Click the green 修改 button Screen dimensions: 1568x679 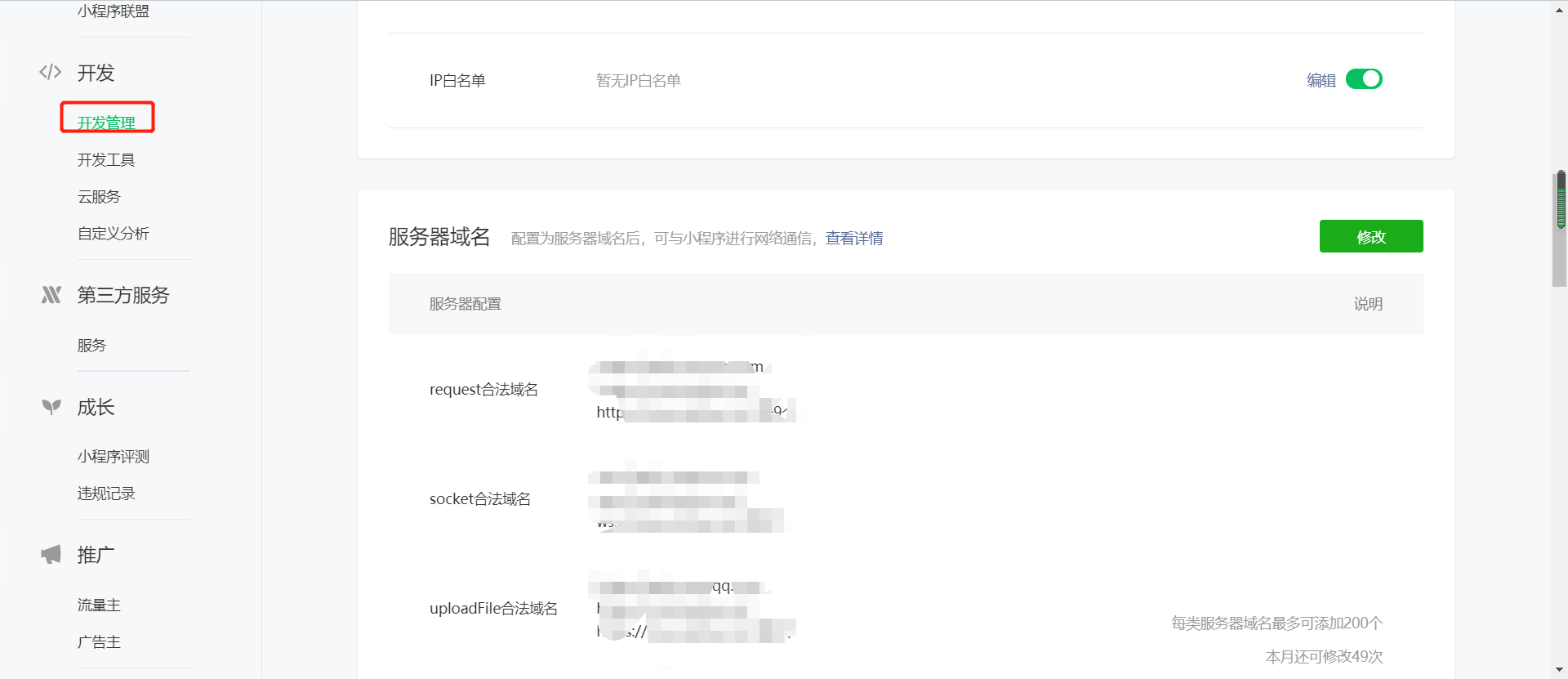(x=1370, y=236)
